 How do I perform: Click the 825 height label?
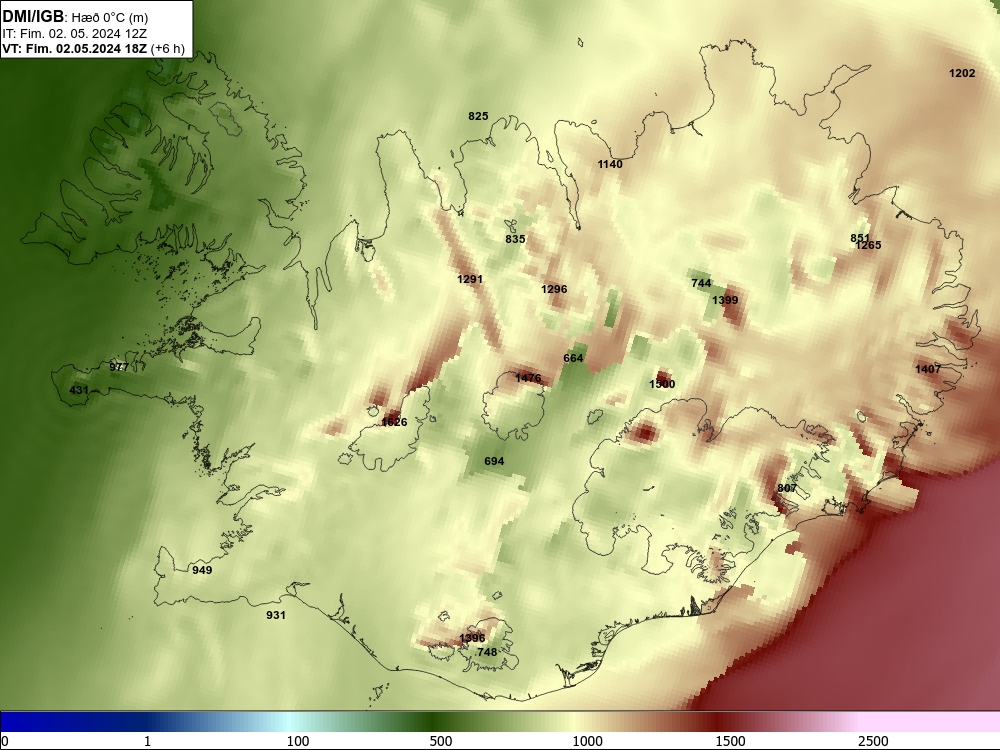478,116
